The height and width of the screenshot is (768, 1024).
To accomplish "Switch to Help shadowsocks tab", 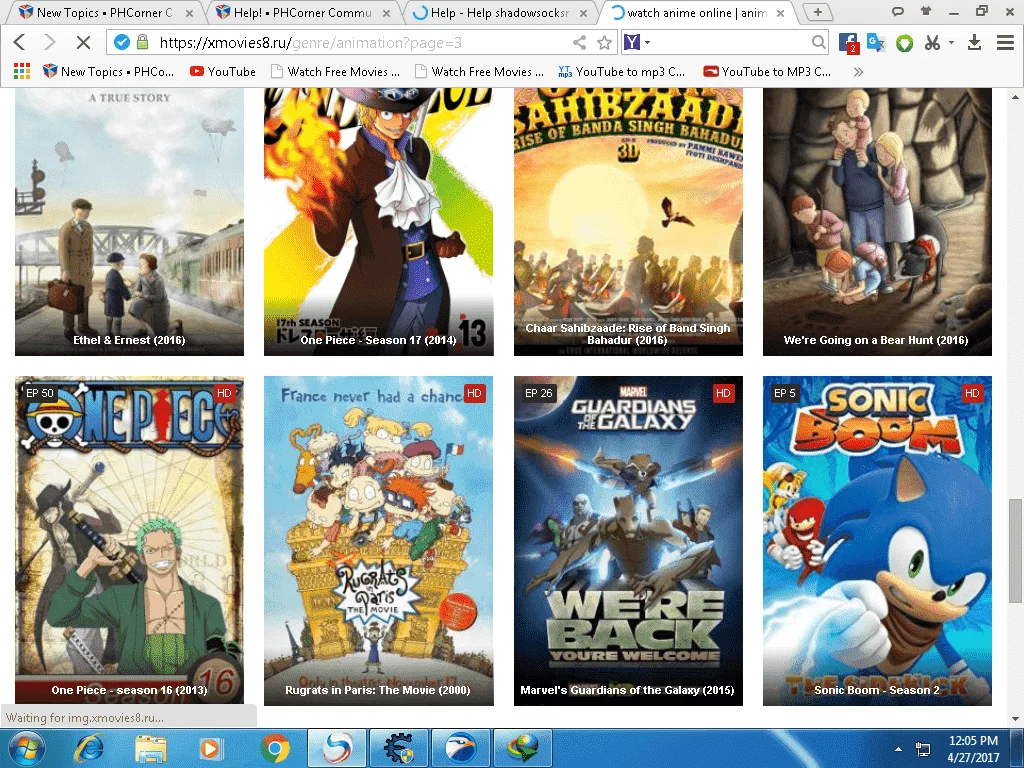I will [499, 12].
